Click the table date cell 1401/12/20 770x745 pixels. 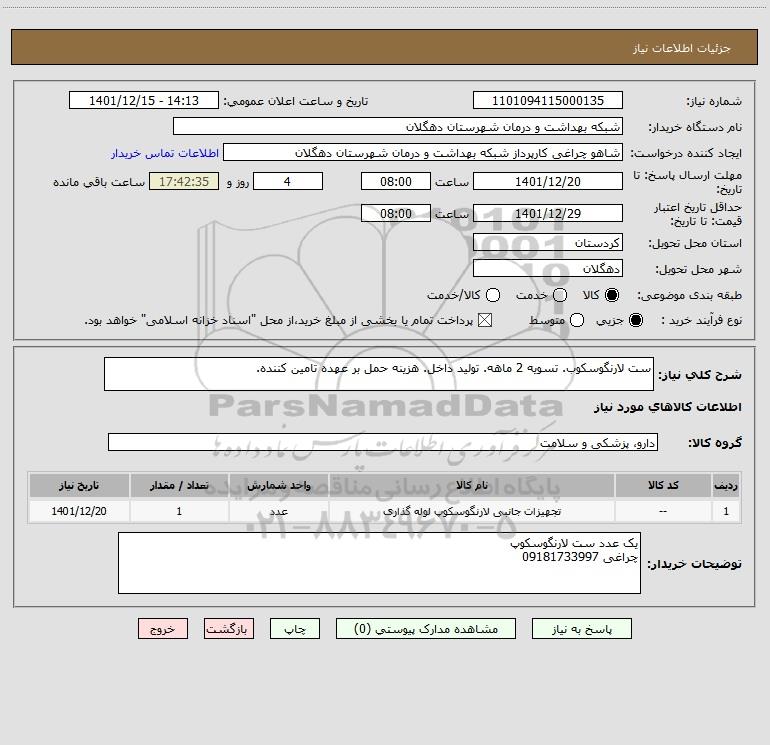(x=79, y=511)
